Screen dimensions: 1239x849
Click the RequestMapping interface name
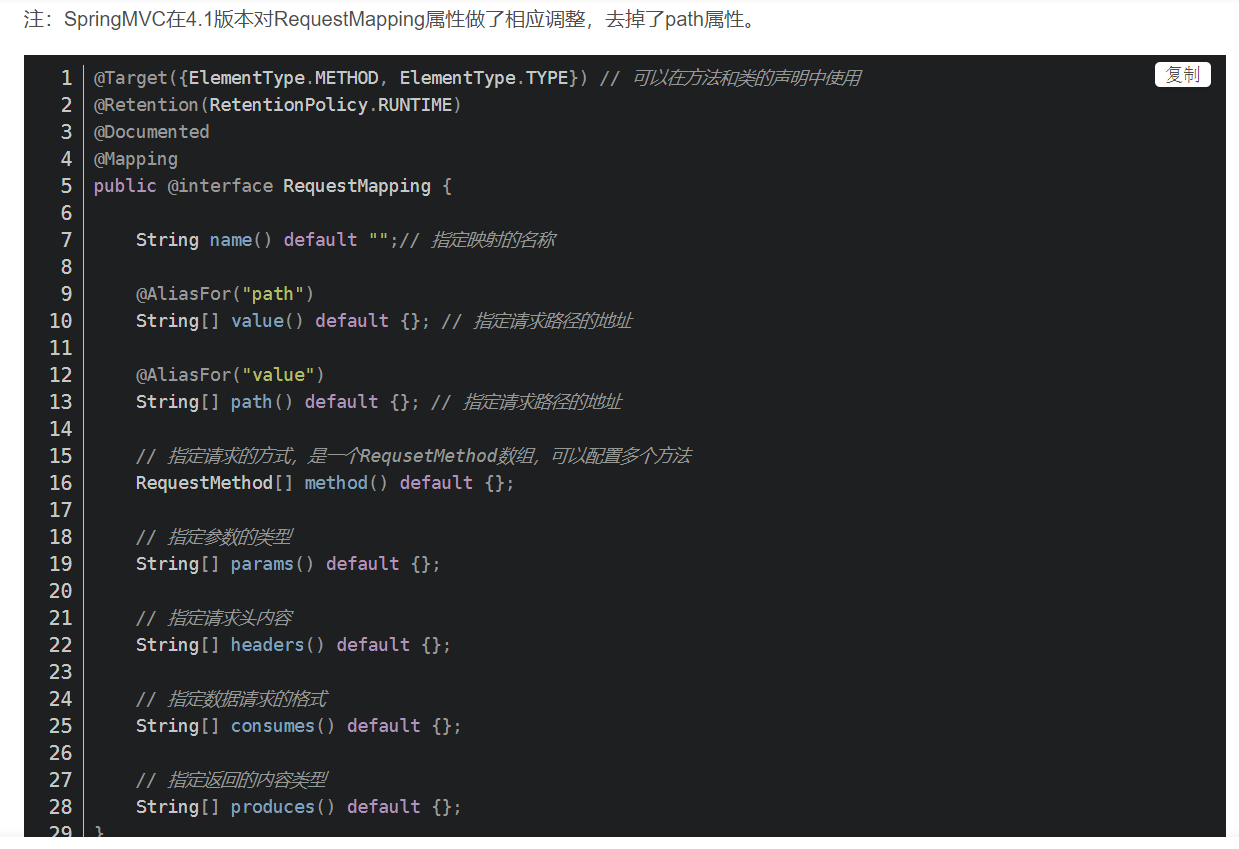point(357,186)
